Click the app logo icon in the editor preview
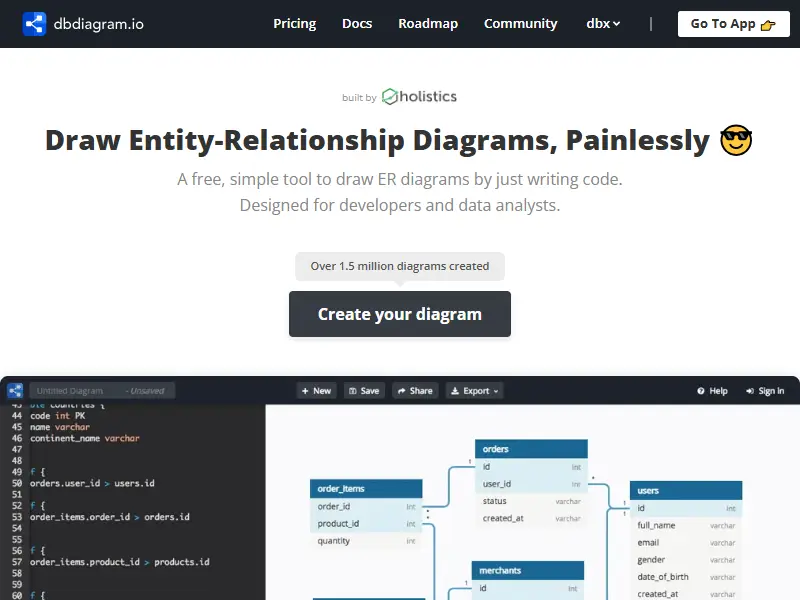 coord(15,391)
